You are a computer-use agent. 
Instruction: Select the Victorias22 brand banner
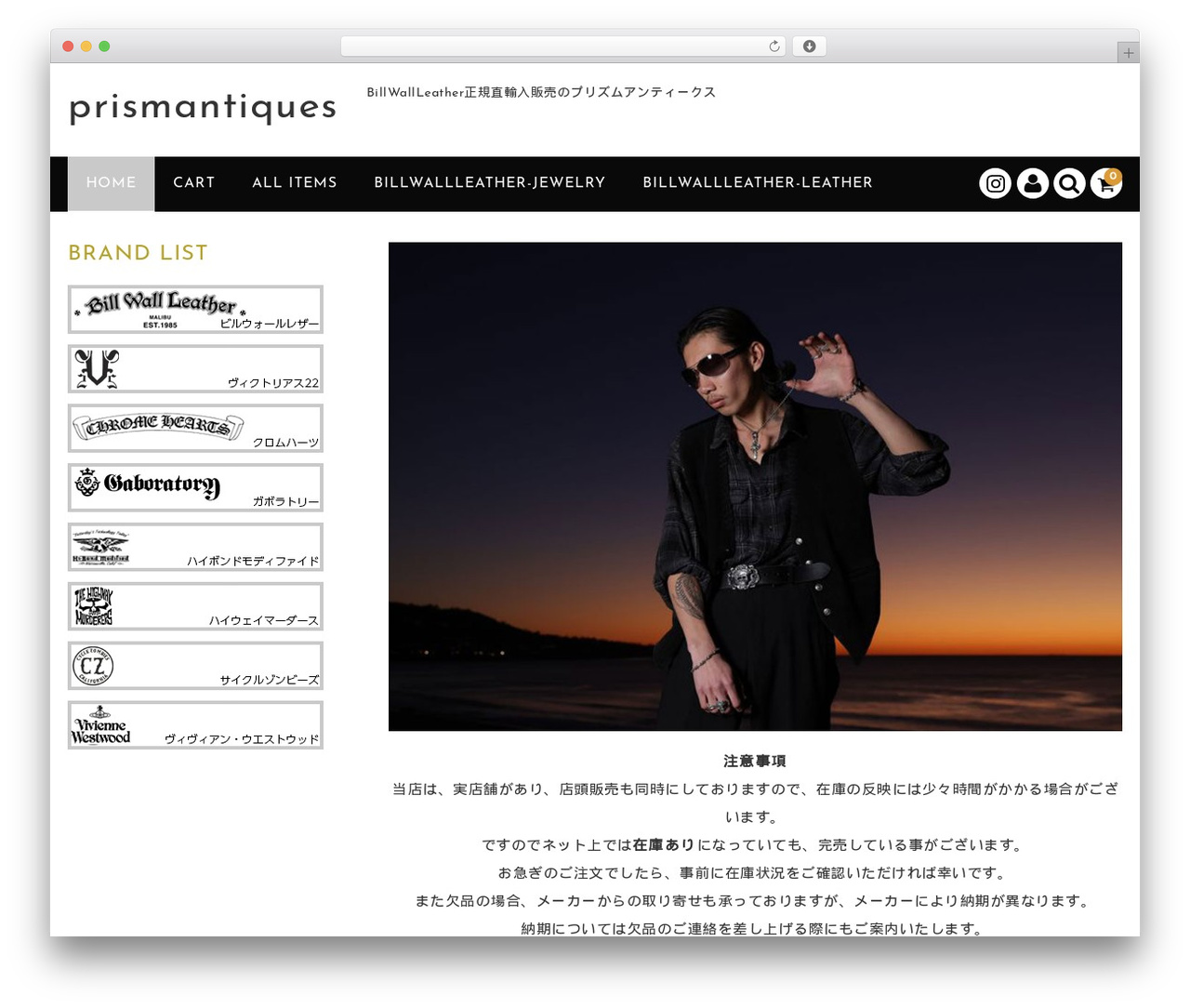(x=195, y=369)
